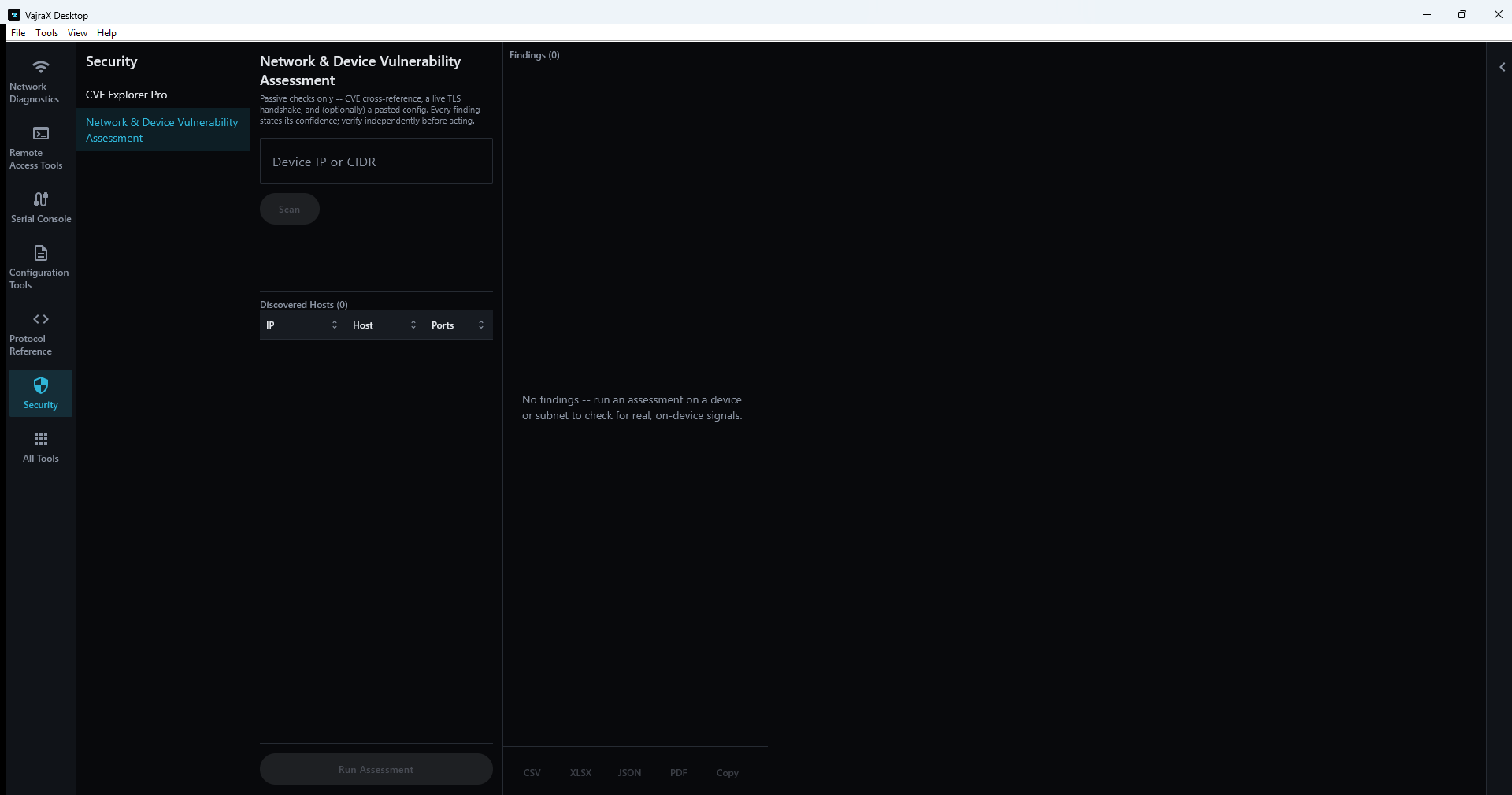The image size is (1512, 795).
Task: Click the 'No findings' placeholder message
Action: [632, 407]
